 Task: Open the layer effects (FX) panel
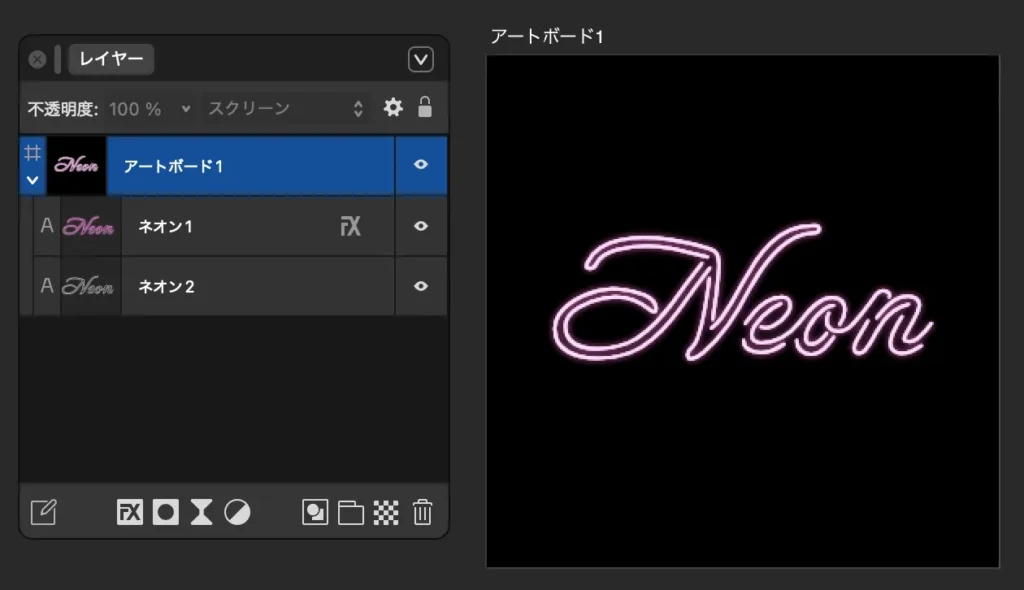click(130, 513)
